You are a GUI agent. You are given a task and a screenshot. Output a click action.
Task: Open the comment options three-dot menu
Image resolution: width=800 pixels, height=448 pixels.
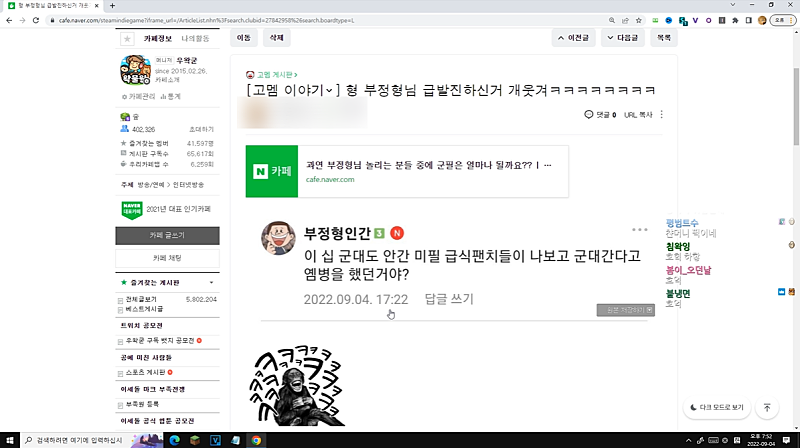pyautogui.click(x=640, y=230)
